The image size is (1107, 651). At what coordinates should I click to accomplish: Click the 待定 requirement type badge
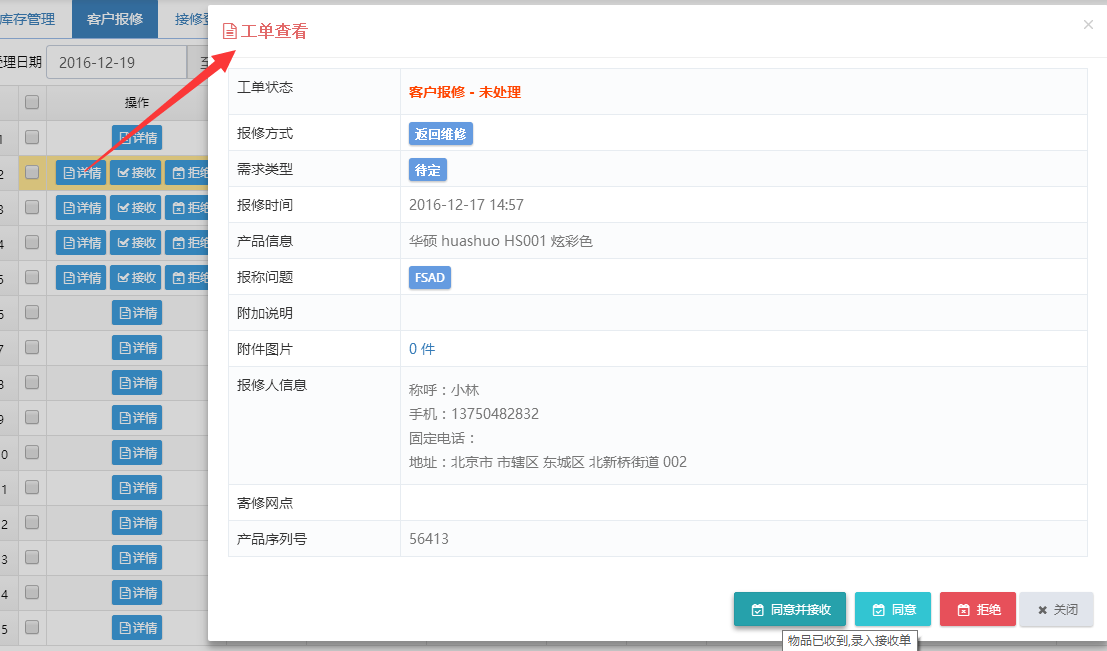click(x=427, y=170)
